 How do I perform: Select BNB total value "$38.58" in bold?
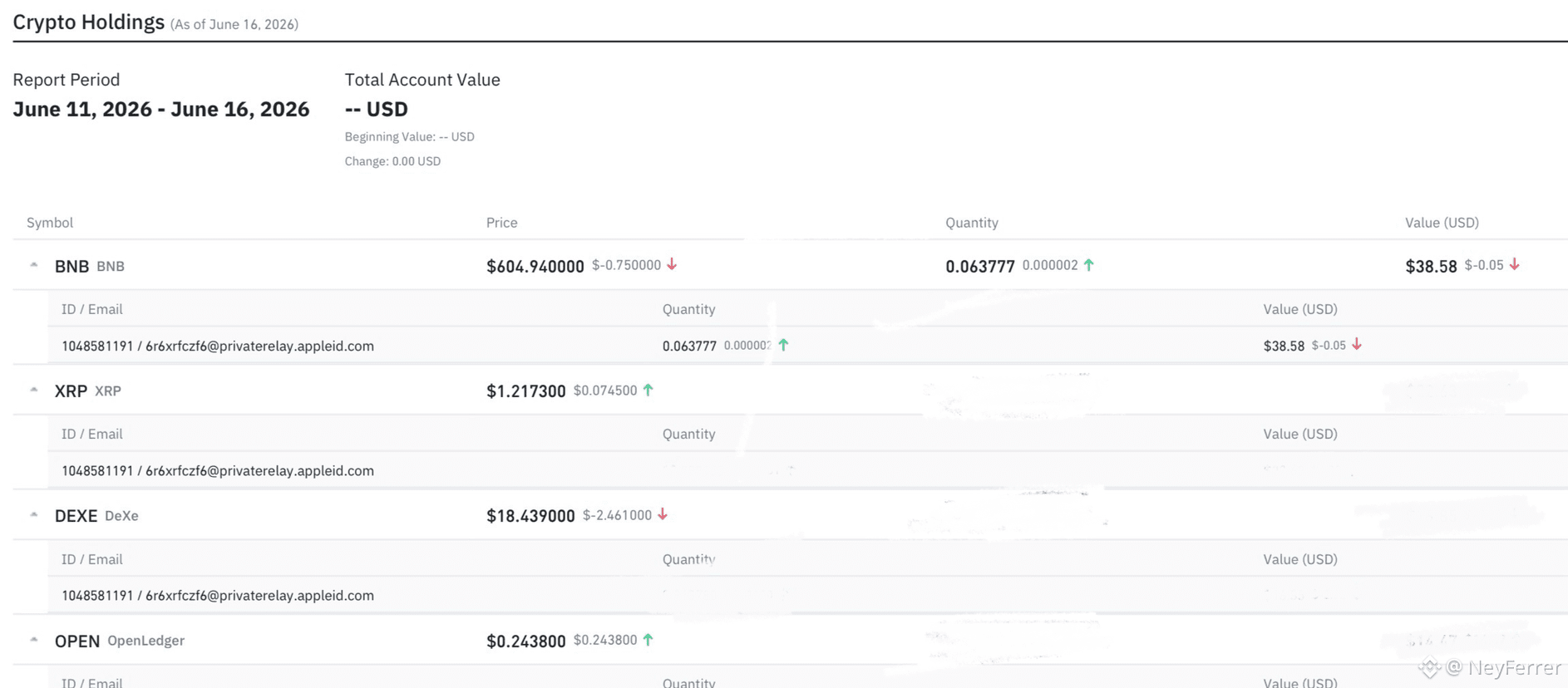pos(1431,266)
